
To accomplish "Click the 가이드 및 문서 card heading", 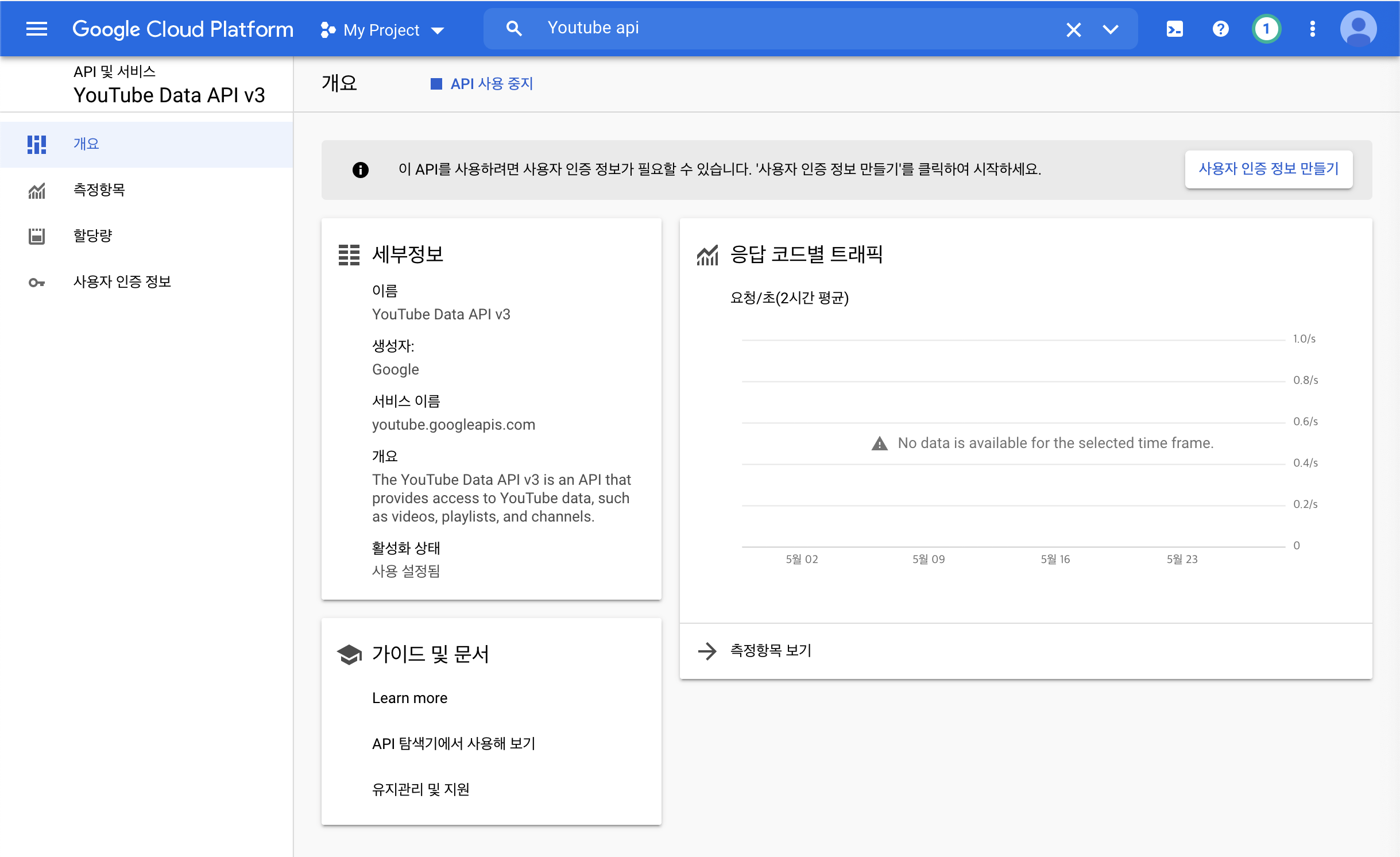I will tap(431, 654).
